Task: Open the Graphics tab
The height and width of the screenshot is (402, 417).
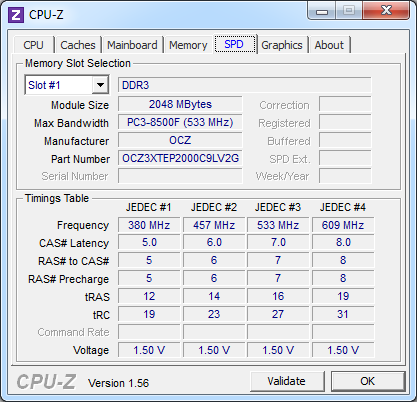Action: click(282, 45)
